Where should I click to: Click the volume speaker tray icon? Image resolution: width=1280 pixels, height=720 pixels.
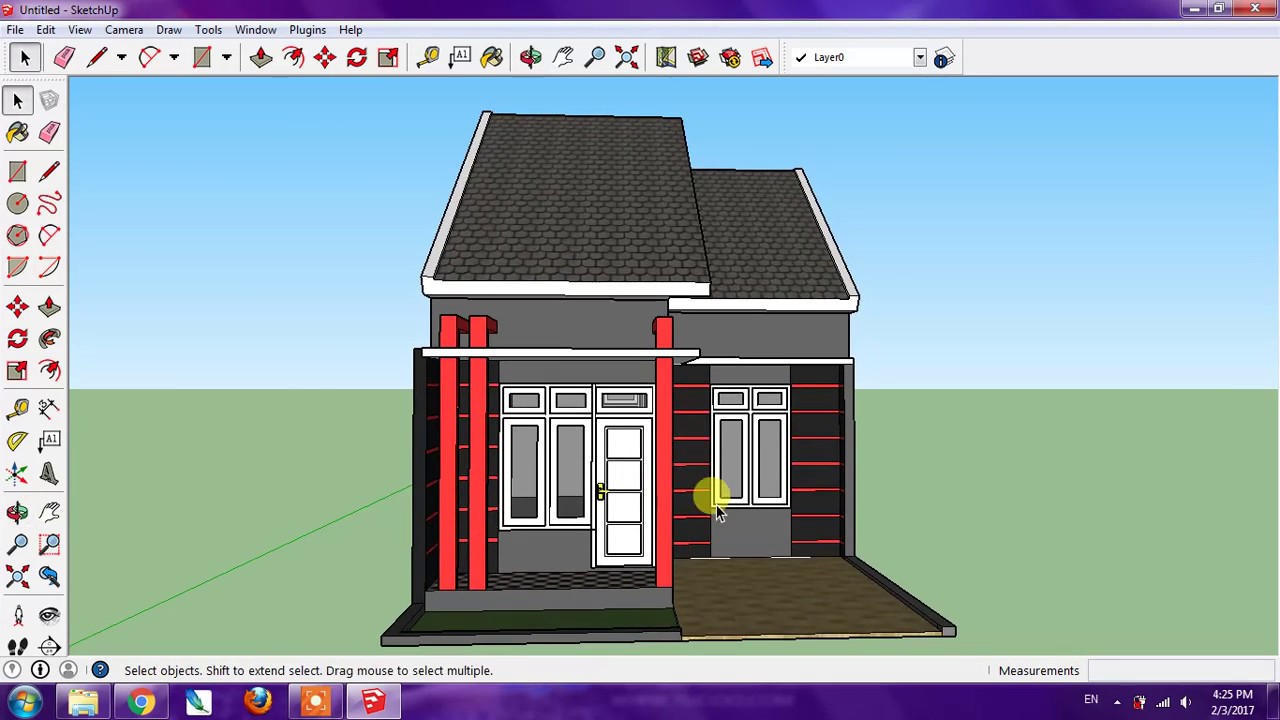click(x=1186, y=701)
